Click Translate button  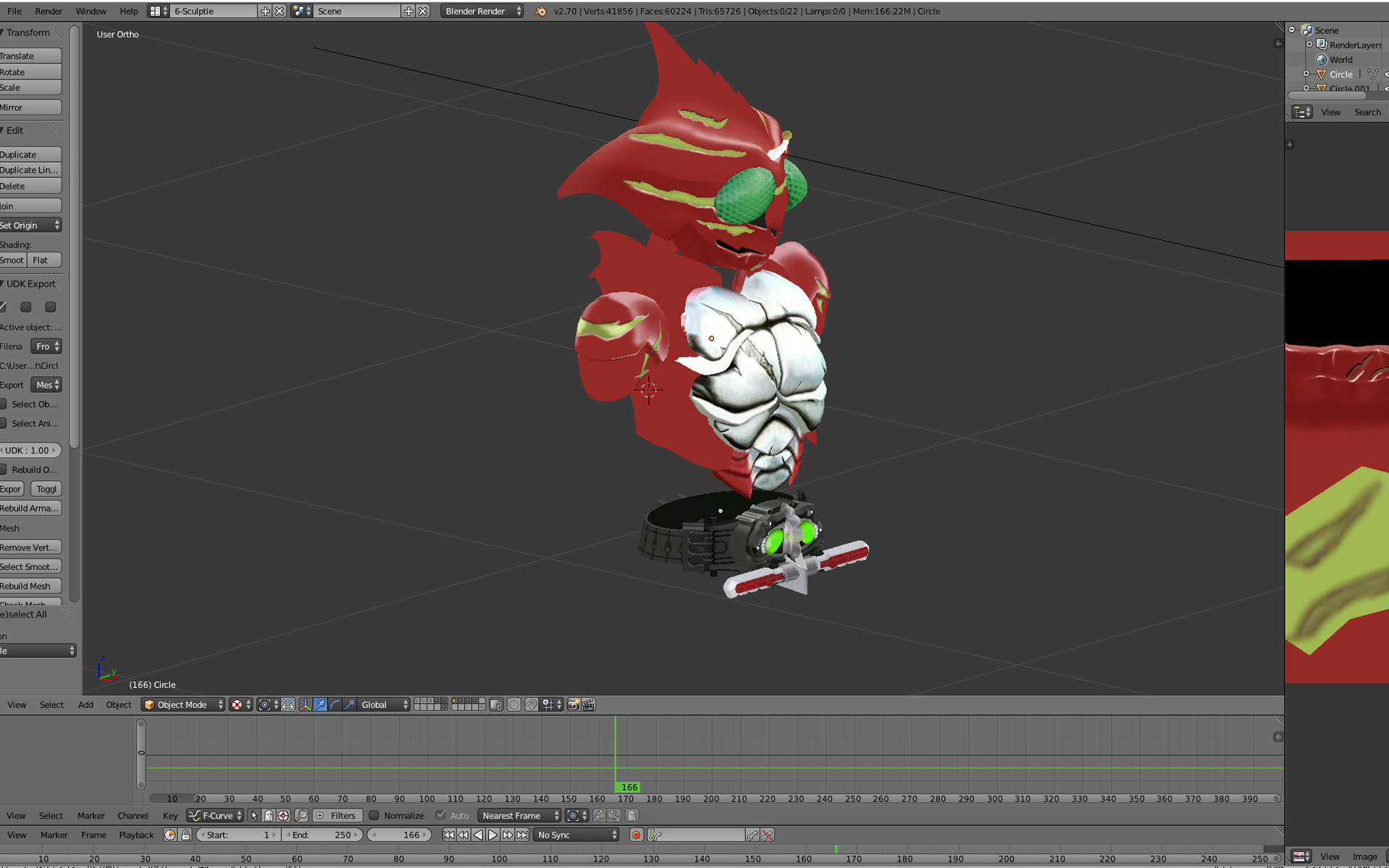pos(30,56)
